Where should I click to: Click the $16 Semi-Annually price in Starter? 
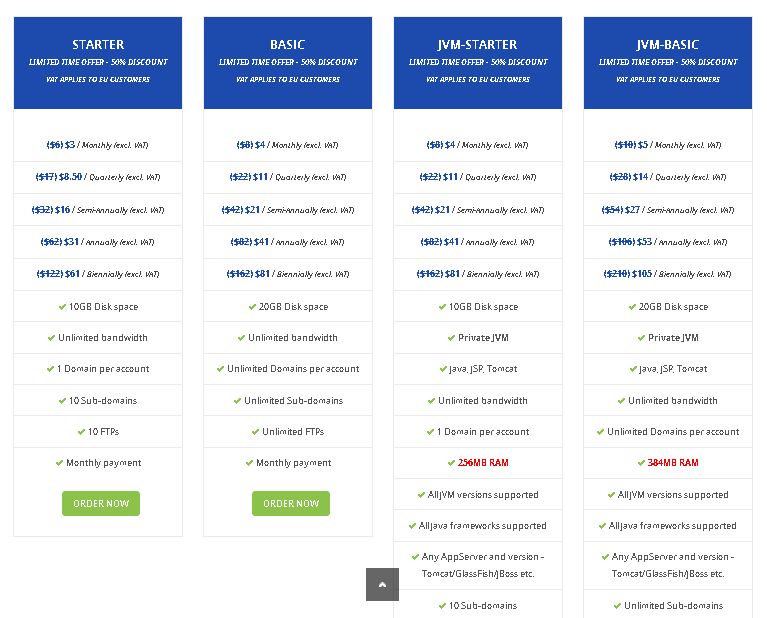coord(63,210)
